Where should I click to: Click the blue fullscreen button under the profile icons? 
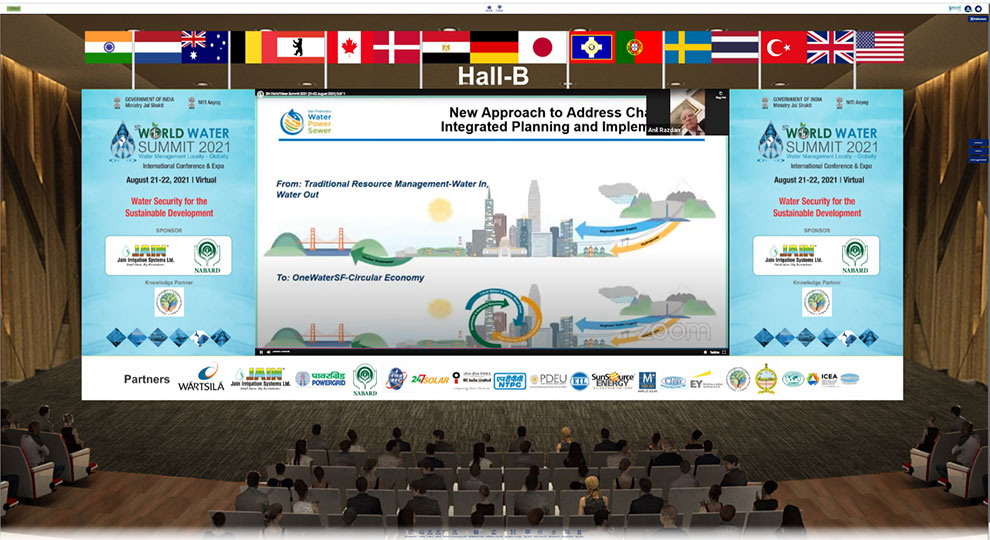tap(977, 19)
